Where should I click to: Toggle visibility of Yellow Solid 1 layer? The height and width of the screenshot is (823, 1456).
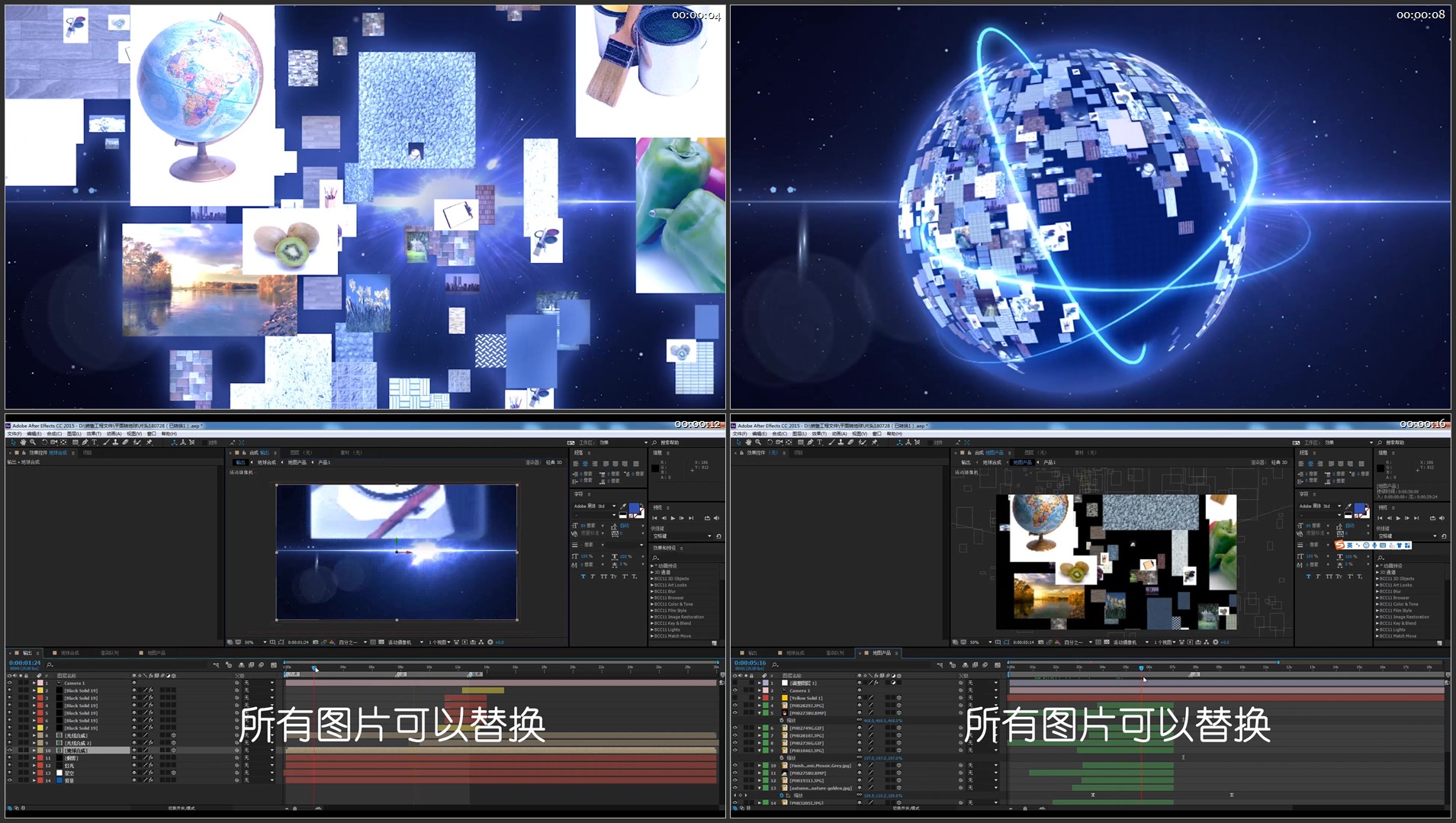pyautogui.click(x=735, y=698)
